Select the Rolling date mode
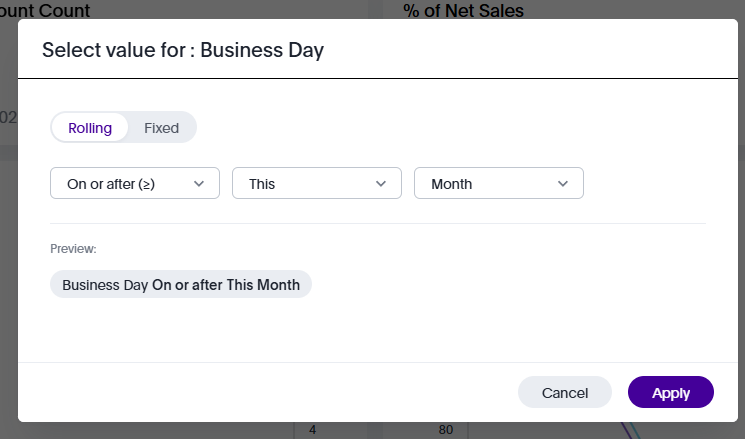This screenshot has height=439, width=745. click(x=90, y=128)
